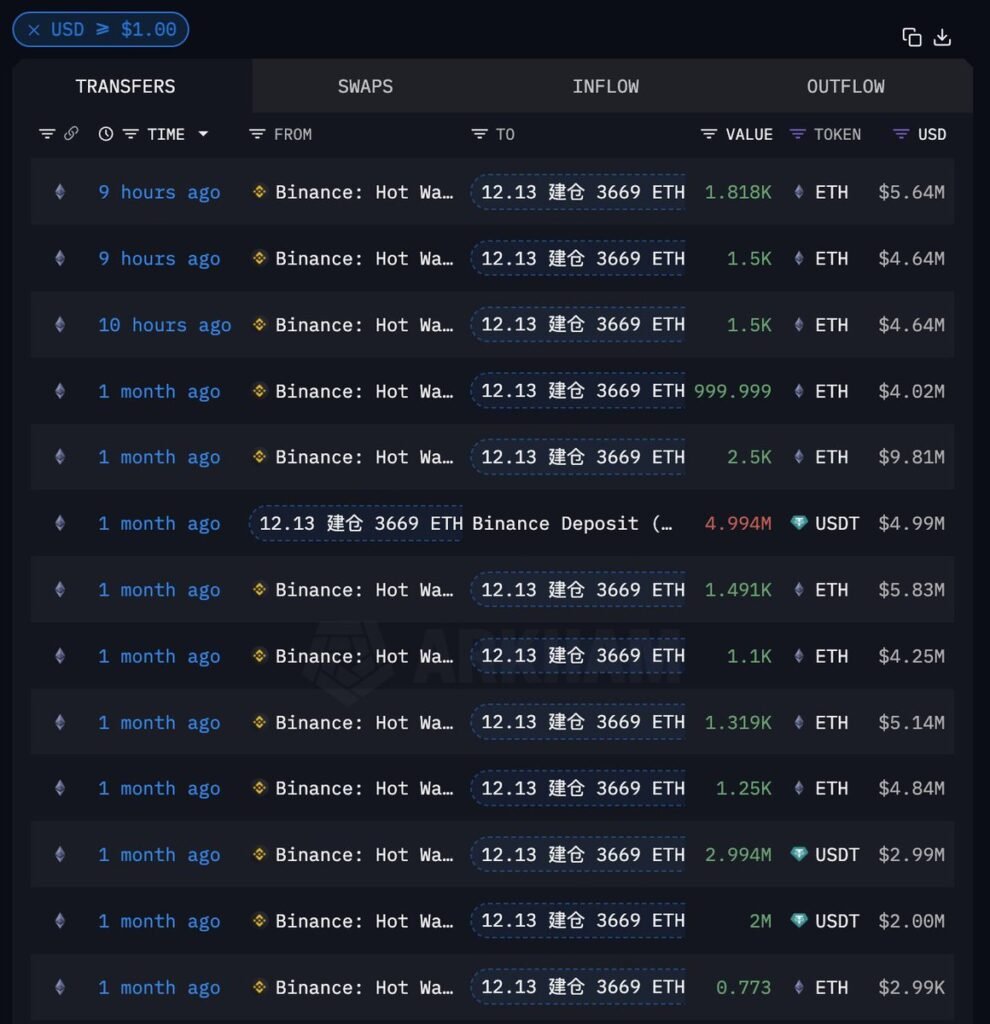This screenshot has height=1024, width=990.
Task: Click the filter icon left of the link icon
Action: click(x=47, y=134)
